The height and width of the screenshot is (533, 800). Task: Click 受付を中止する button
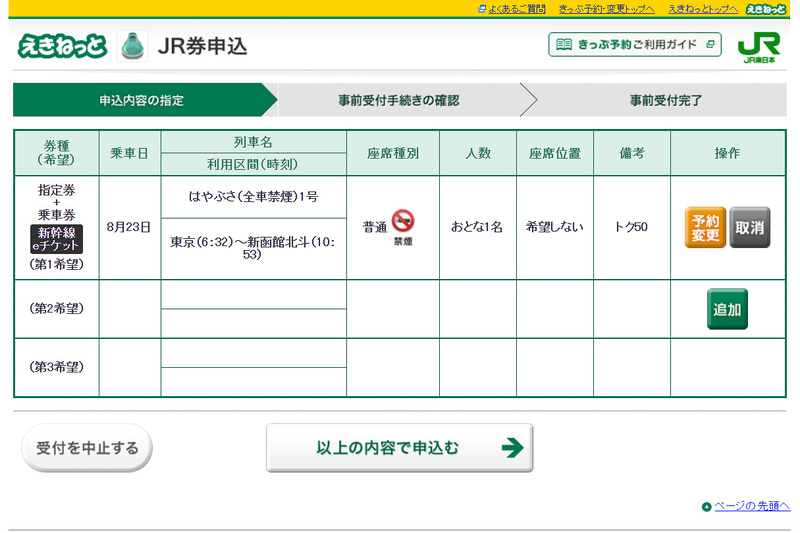(x=87, y=448)
